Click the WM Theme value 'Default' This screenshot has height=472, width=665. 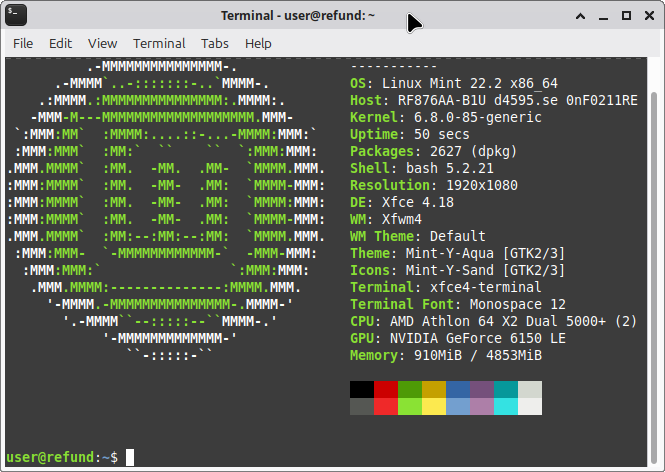pos(458,236)
